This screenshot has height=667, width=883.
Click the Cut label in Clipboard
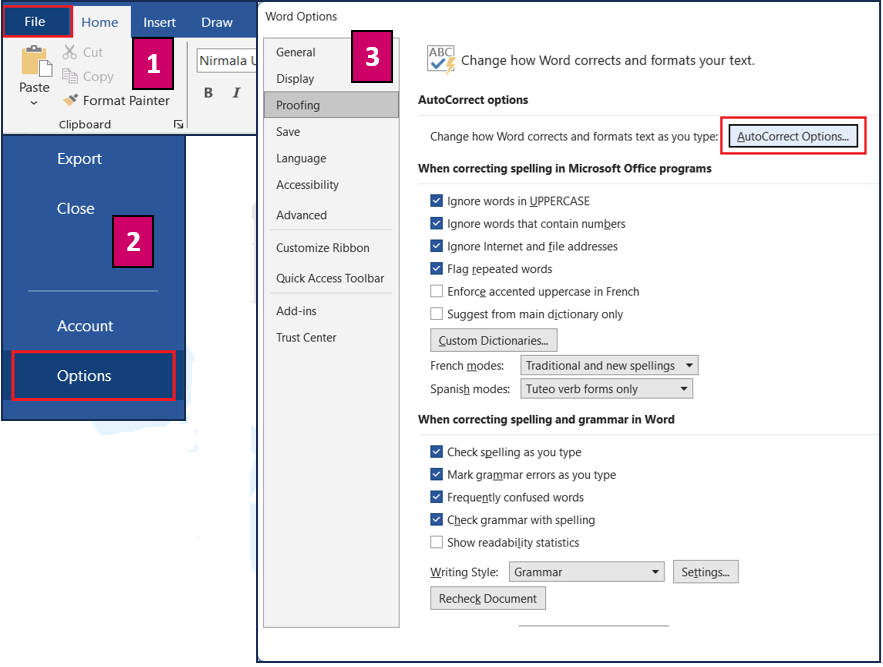click(93, 52)
